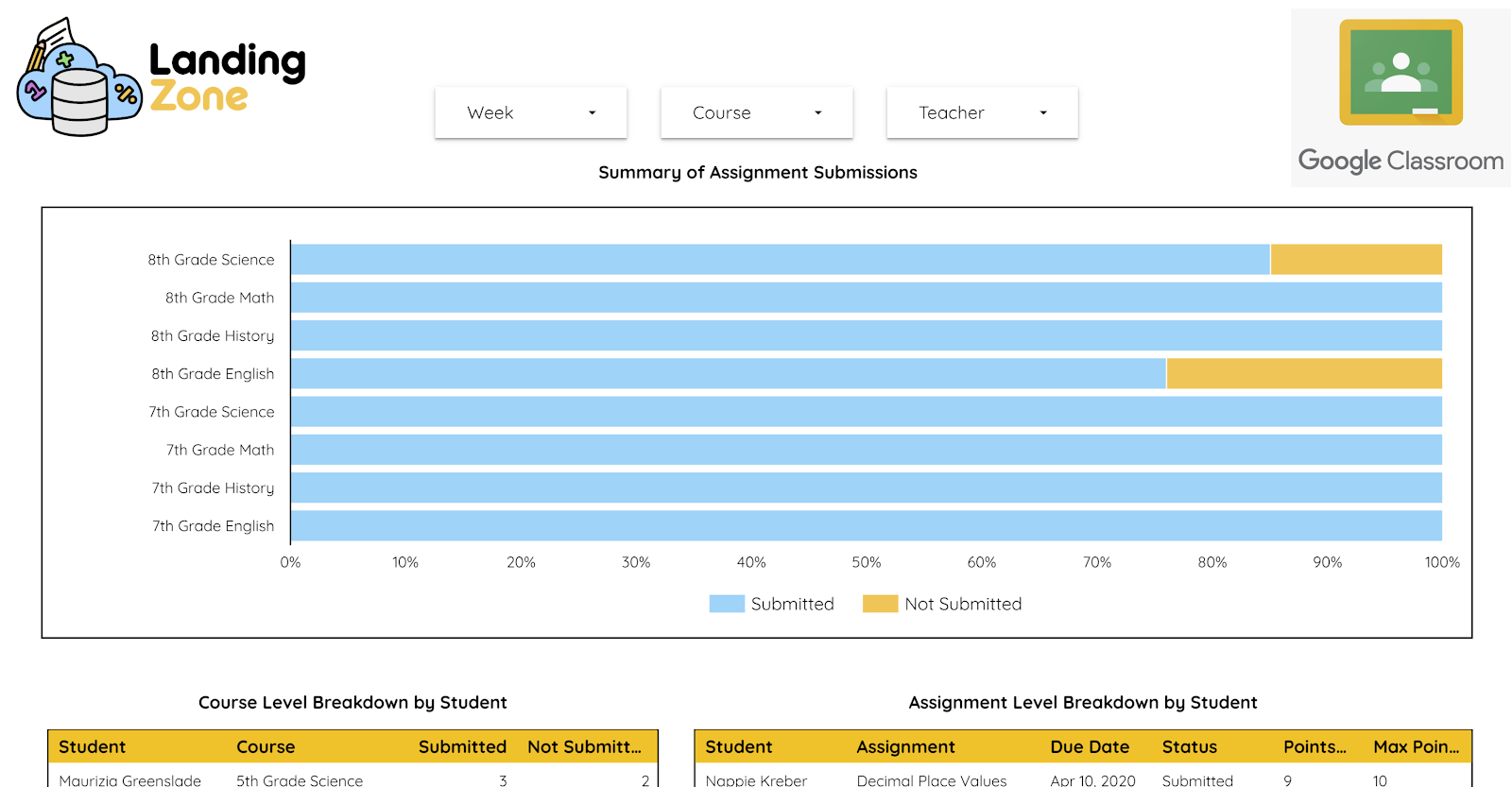The width and height of the screenshot is (1512, 787).
Task: Sort assignment table by Due Date header
Action: click(1090, 746)
